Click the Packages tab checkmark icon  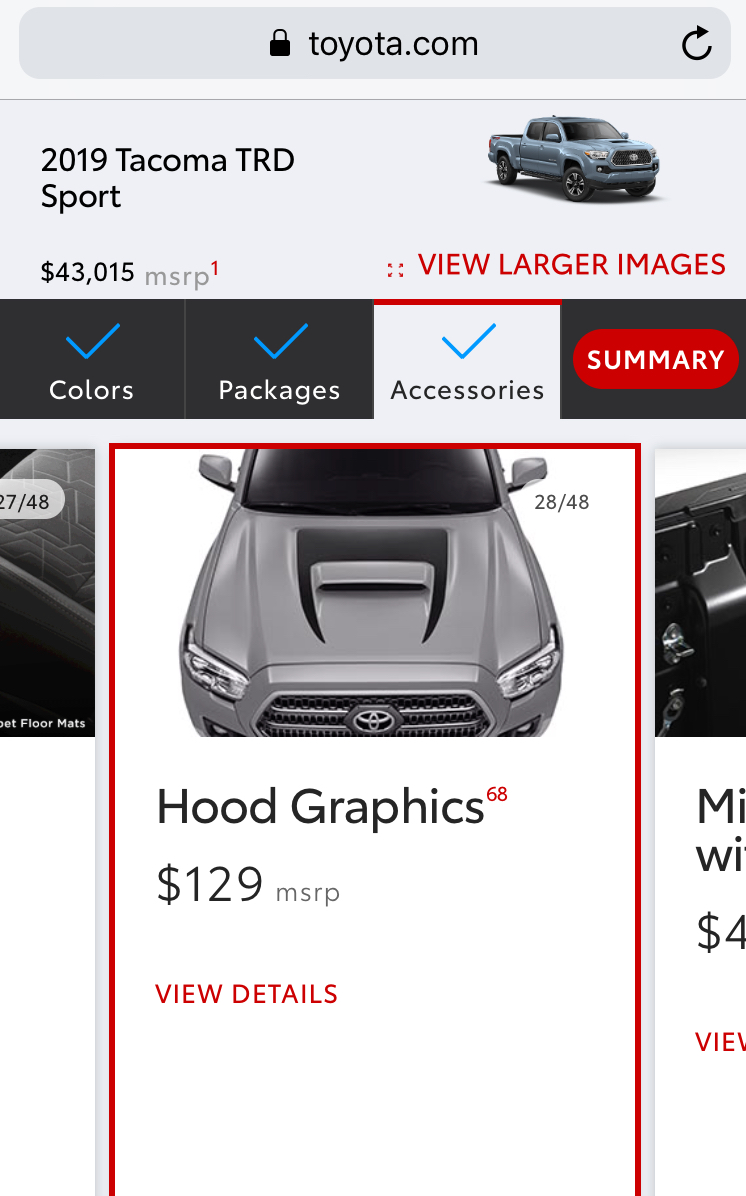[x=280, y=341]
